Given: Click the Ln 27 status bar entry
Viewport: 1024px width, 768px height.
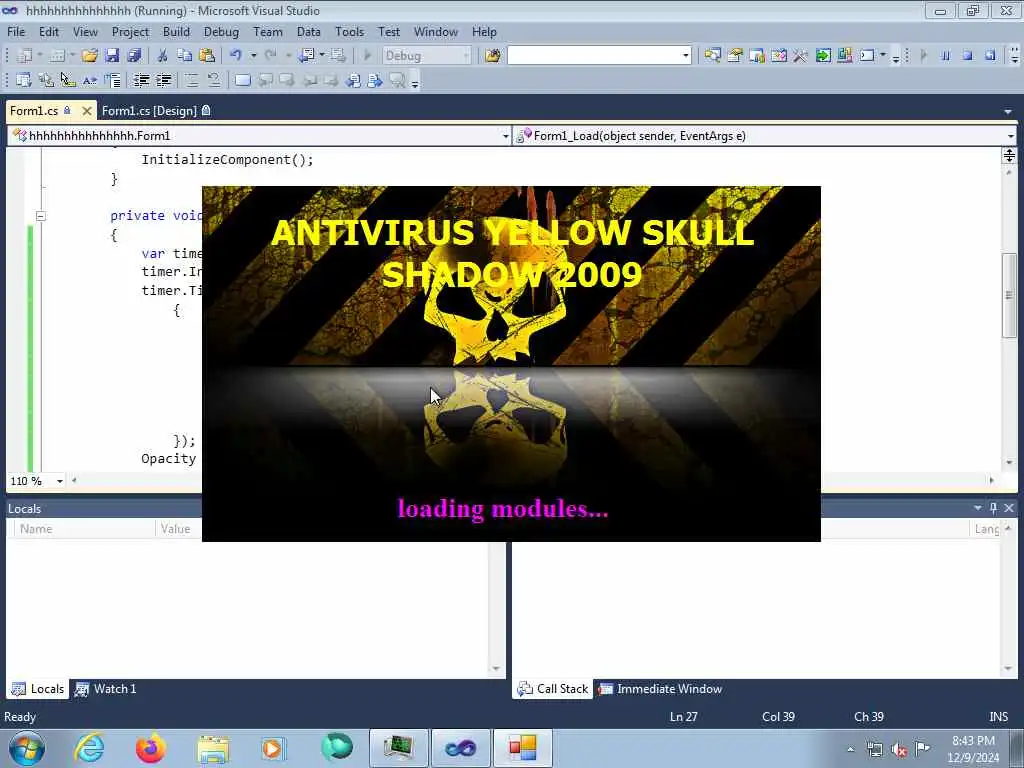Looking at the screenshot, I should (x=684, y=716).
